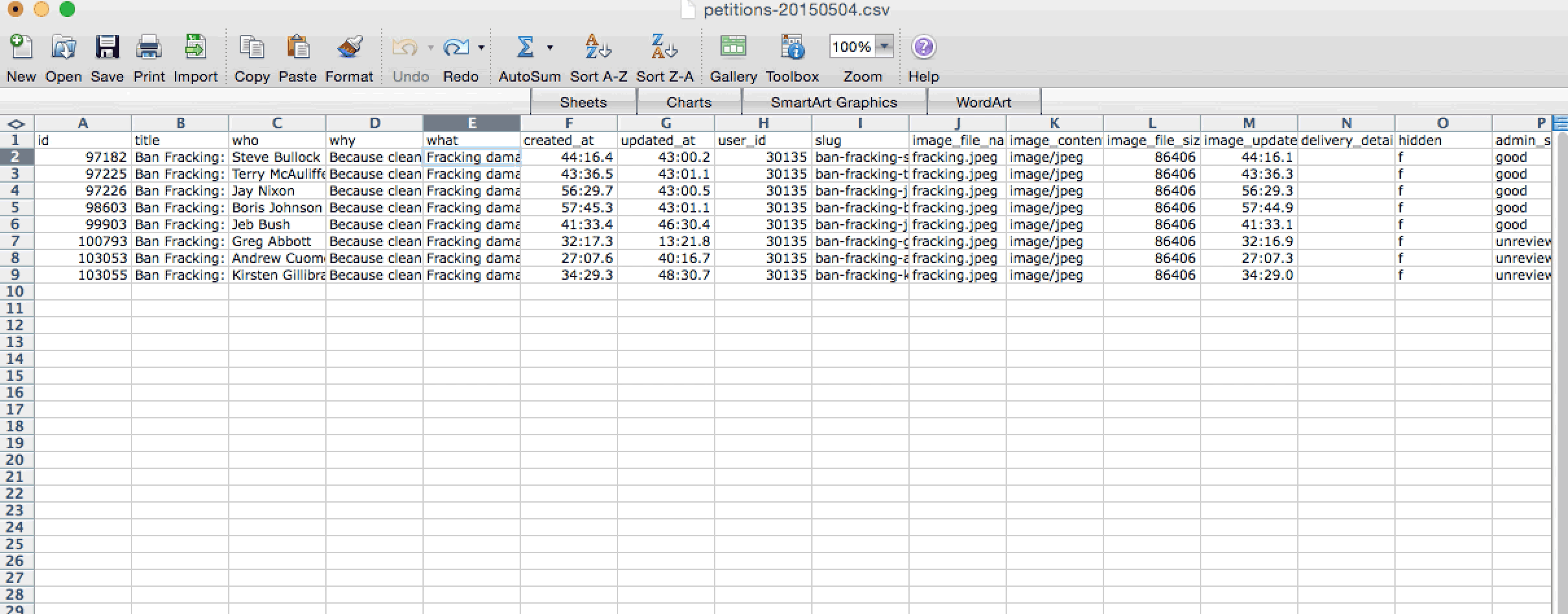The height and width of the screenshot is (614, 1568).
Task: Sort descending with Sort Z-A icon
Action: (x=664, y=47)
